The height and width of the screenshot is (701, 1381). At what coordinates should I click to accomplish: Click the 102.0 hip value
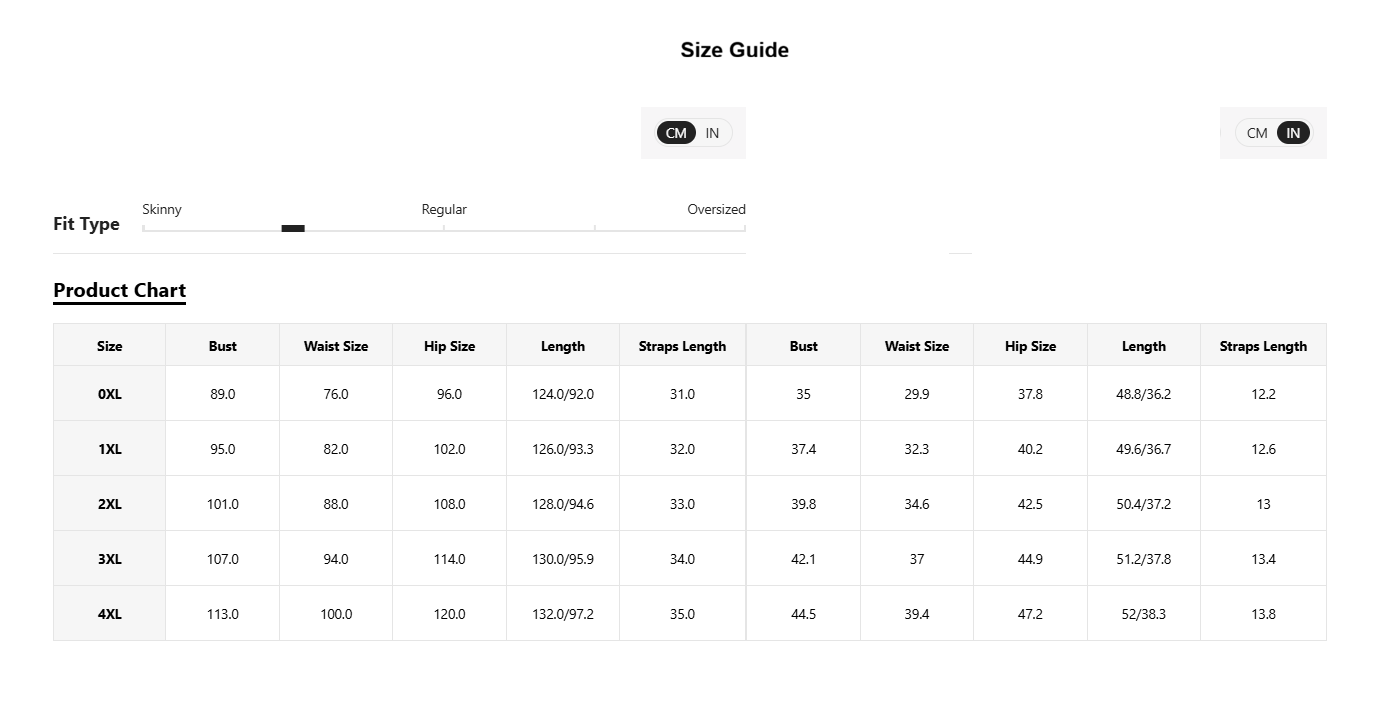(x=450, y=449)
